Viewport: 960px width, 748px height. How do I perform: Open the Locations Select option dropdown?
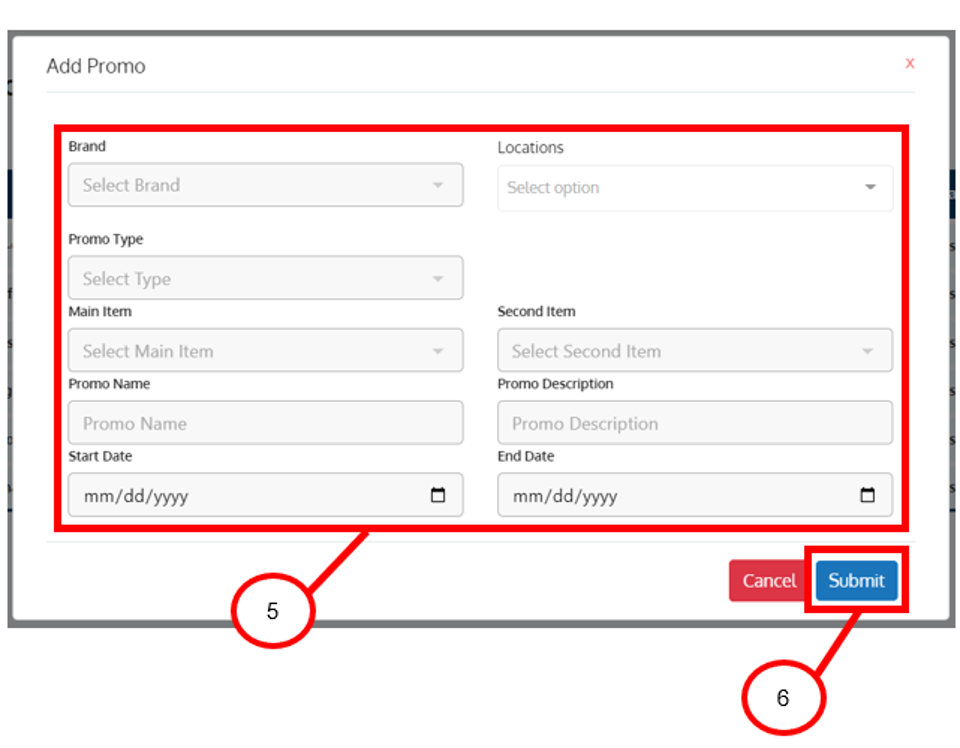tap(695, 188)
